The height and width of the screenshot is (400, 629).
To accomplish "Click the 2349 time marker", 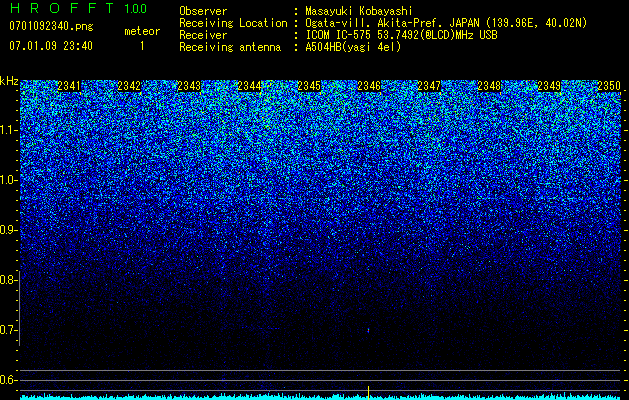I will tap(549, 86).
